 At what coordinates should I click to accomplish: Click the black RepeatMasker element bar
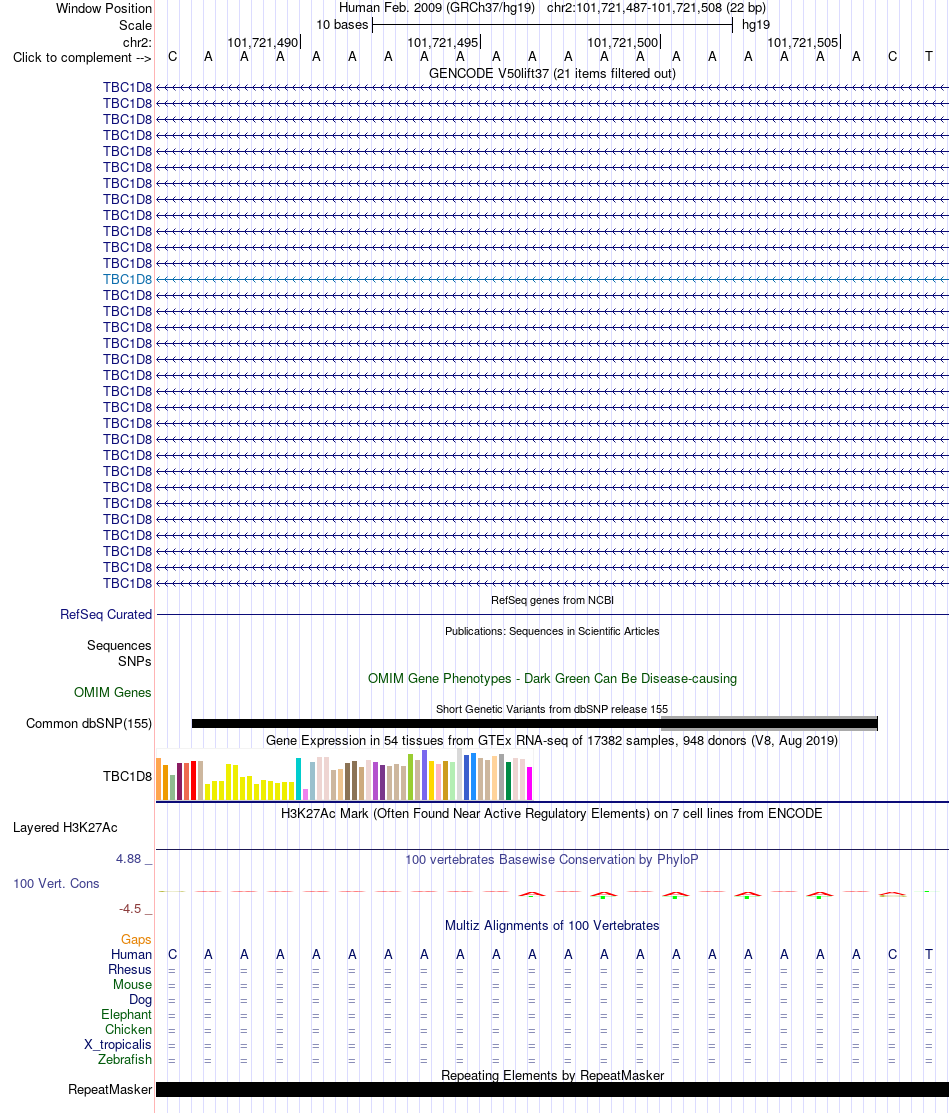552,1090
